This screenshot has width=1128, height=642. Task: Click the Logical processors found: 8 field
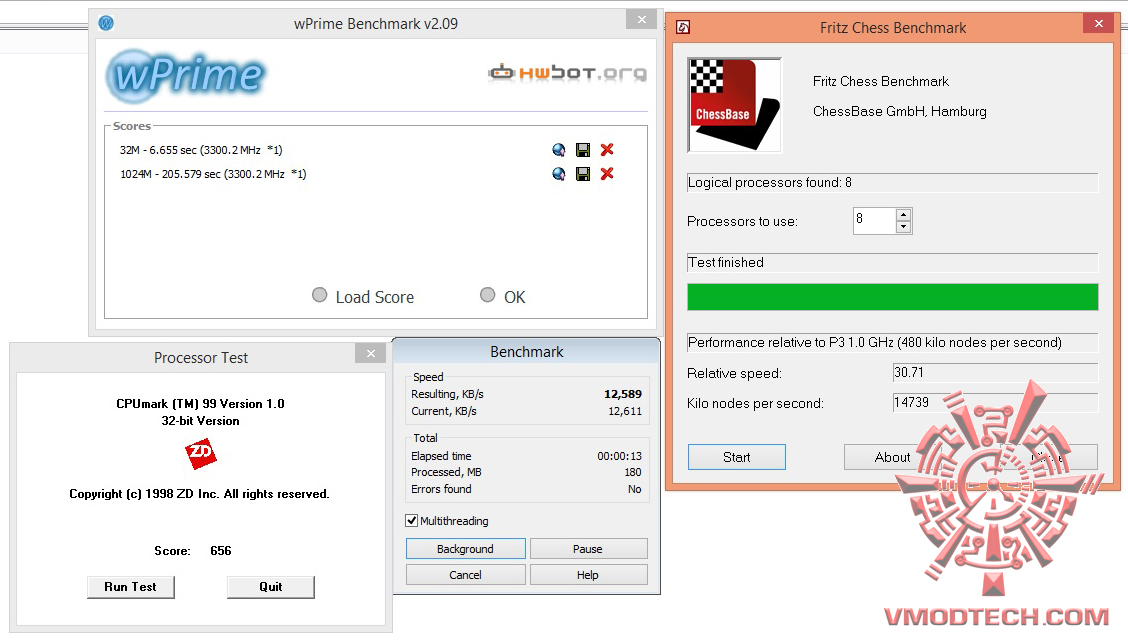(x=893, y=183)
